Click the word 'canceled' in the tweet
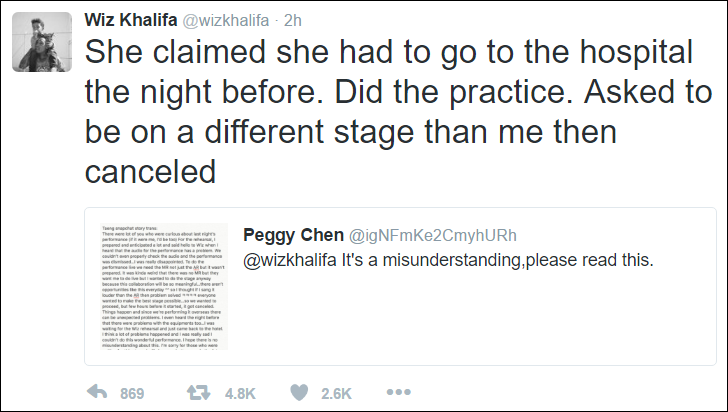The height and width of the screenshot is (412, 728). 150,172
